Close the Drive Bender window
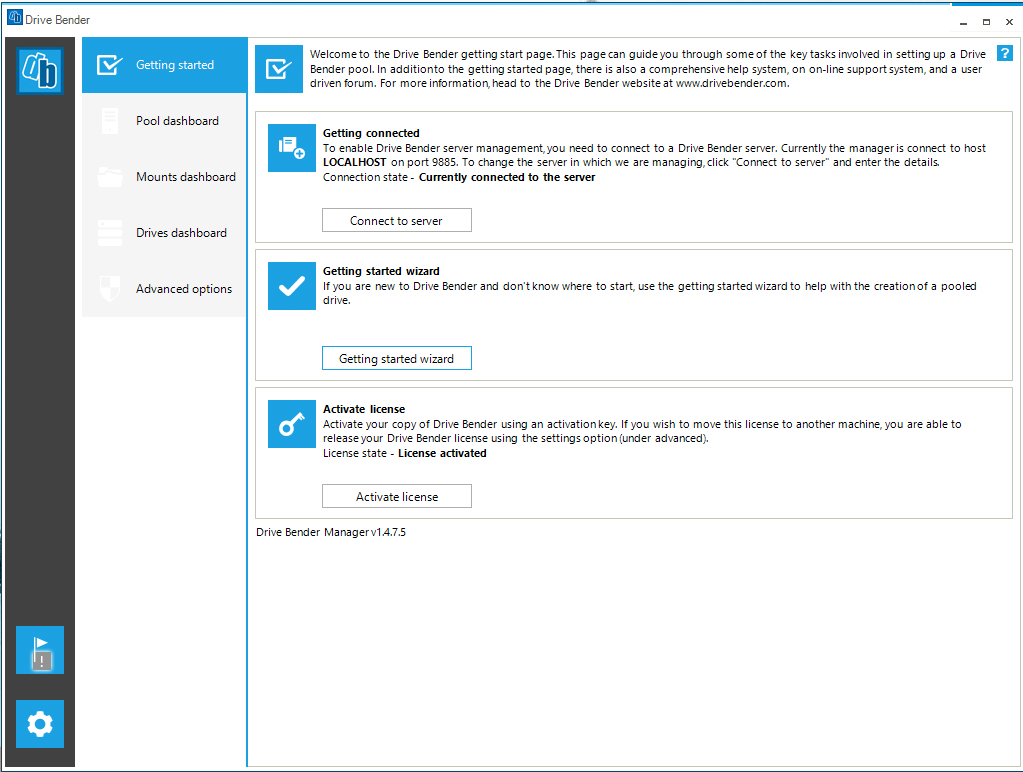Image resolution: width=1023 pixels, height=772 pixels. [x=1009, y=22]
